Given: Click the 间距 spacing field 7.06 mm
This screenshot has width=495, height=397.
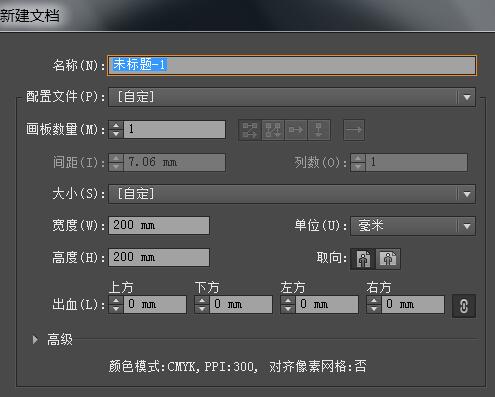Looking at the screenshot, I should [174, 162].
